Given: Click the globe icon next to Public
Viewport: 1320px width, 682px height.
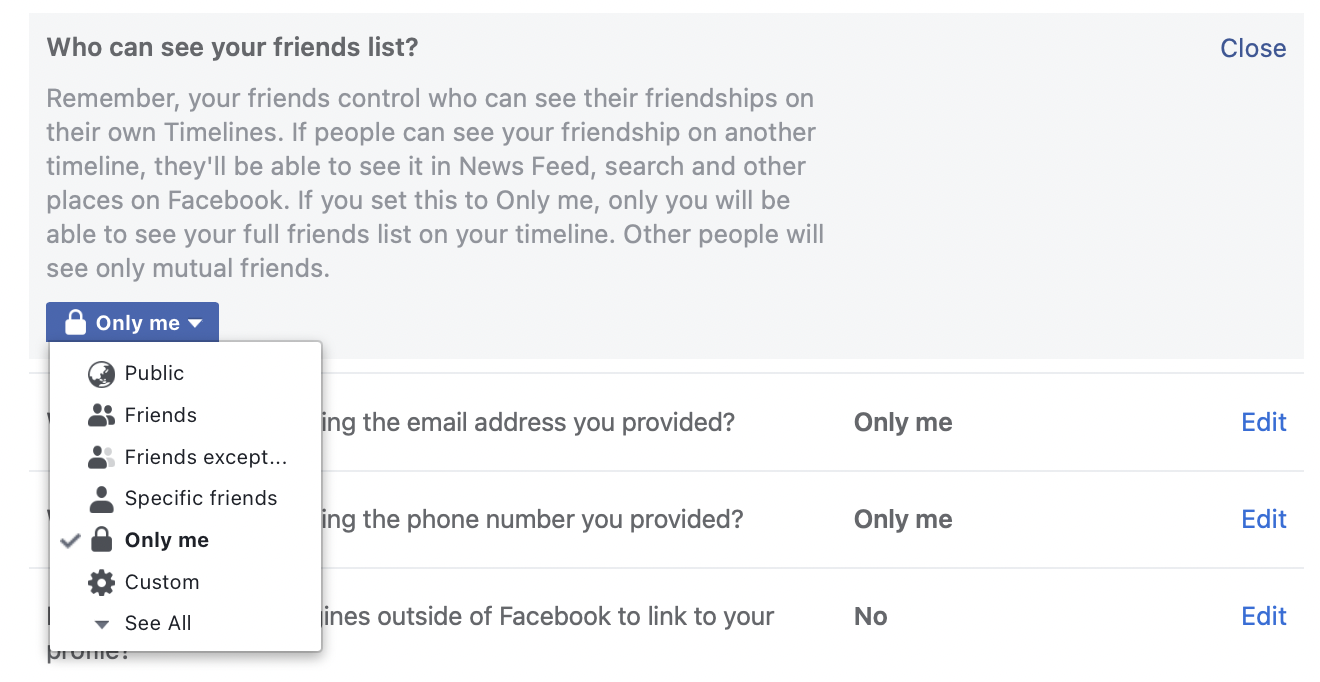Looking at the screenshot, I should point(101,375).
